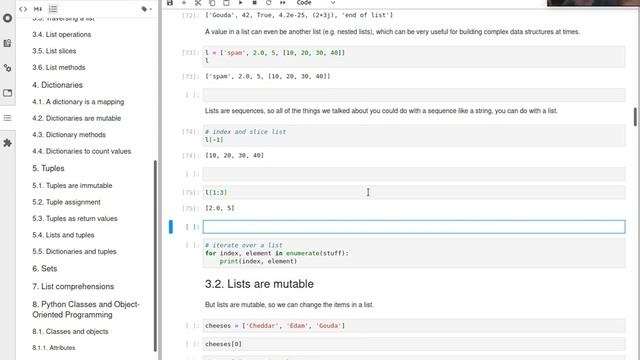Image resolution: width=640 pixels, height=360 pixels.
Task: Navigate to 4.4. Dictionaries to count values
Action: click(82, 151)
